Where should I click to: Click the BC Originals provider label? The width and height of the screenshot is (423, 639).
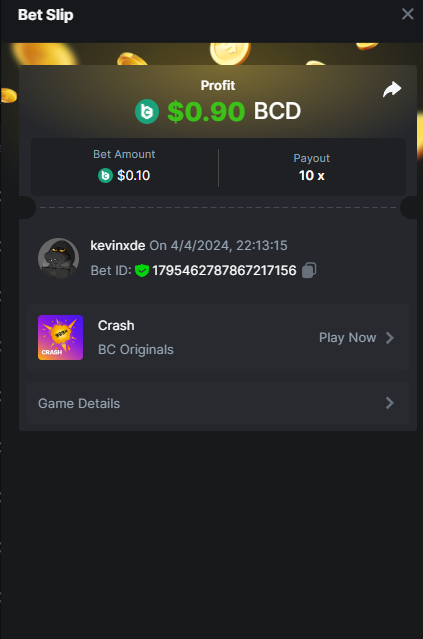pyautogui.click(x=136, y=350)
